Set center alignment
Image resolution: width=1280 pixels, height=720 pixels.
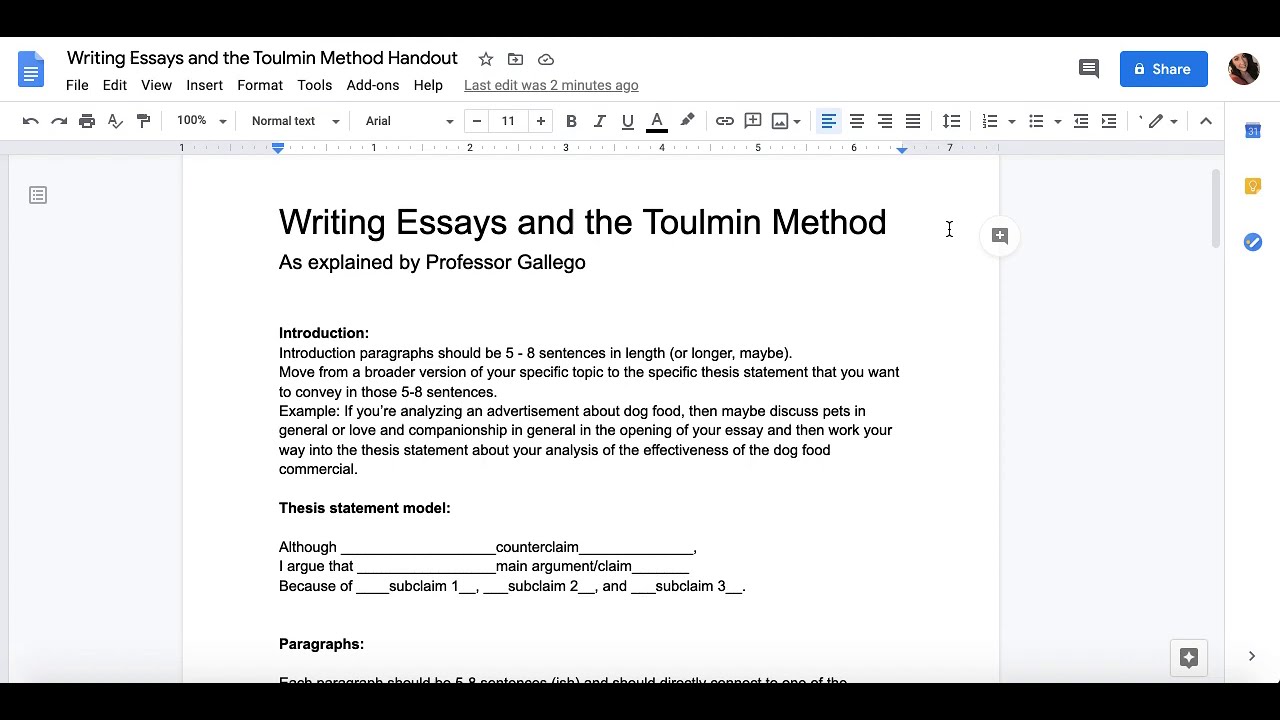click(x=857, y=121)
